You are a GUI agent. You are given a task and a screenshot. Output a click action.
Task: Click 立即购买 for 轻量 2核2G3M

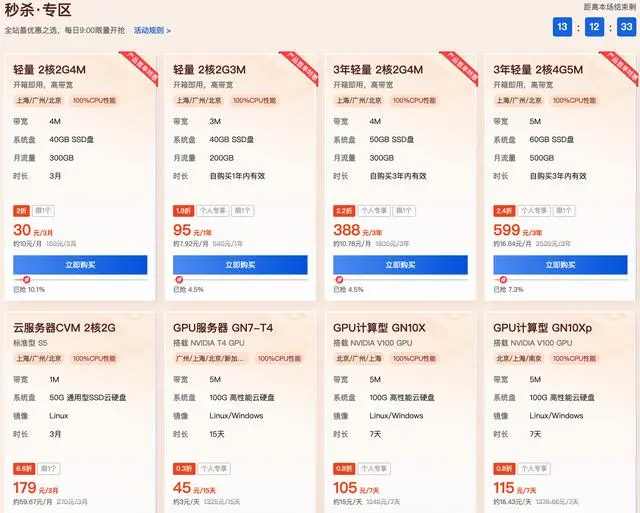240,265
